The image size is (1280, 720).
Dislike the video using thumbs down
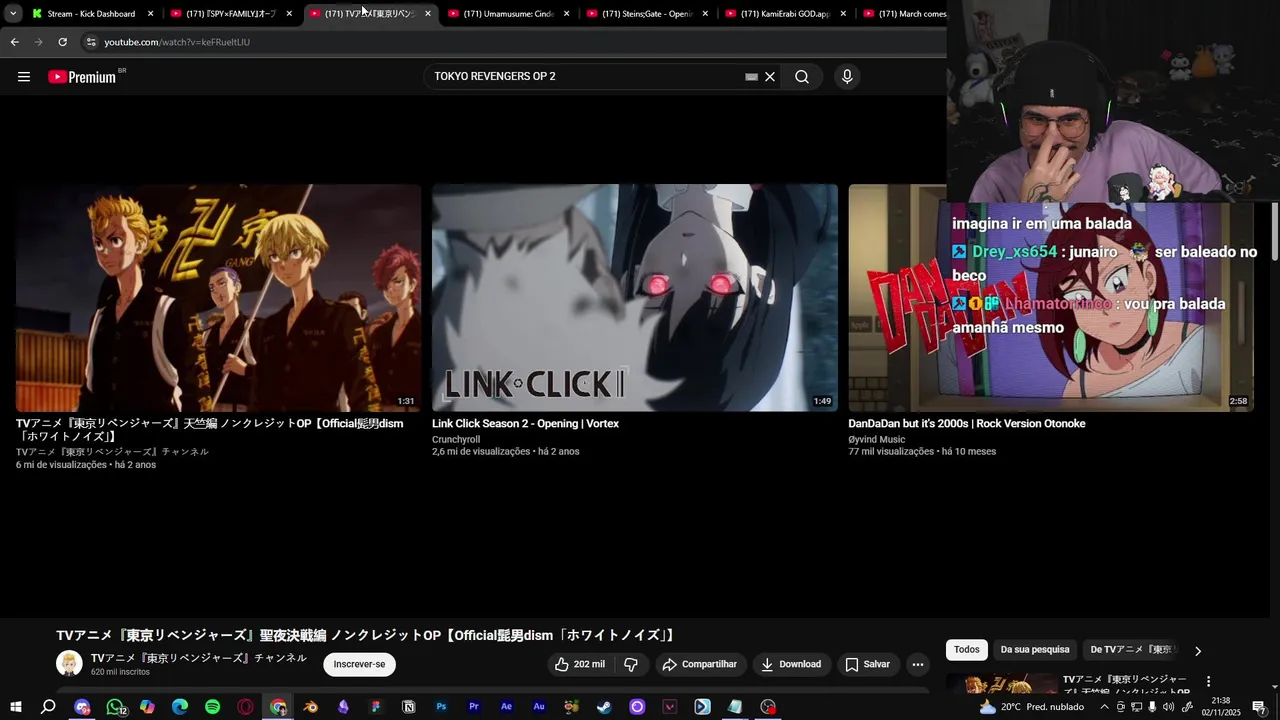pos(631,664)
